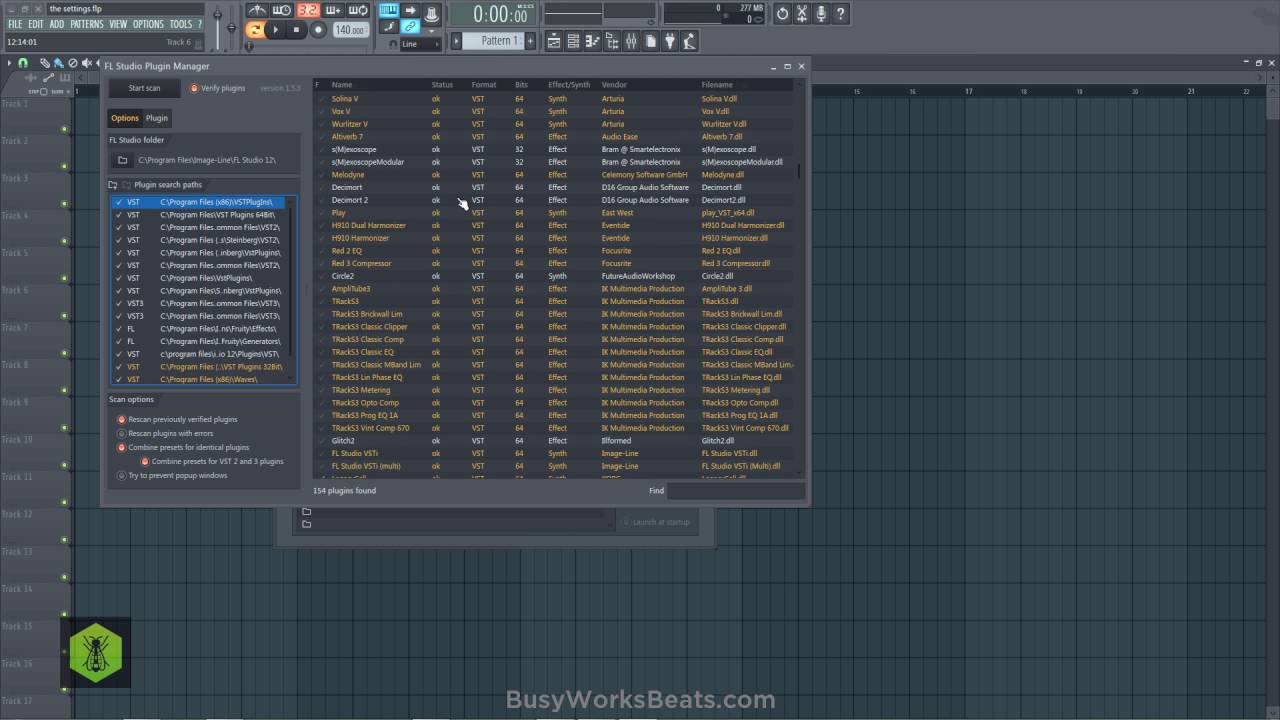1280x720 pixels.
Task: Toggle Rescan previously verified plugins
Action: [122, 420]
